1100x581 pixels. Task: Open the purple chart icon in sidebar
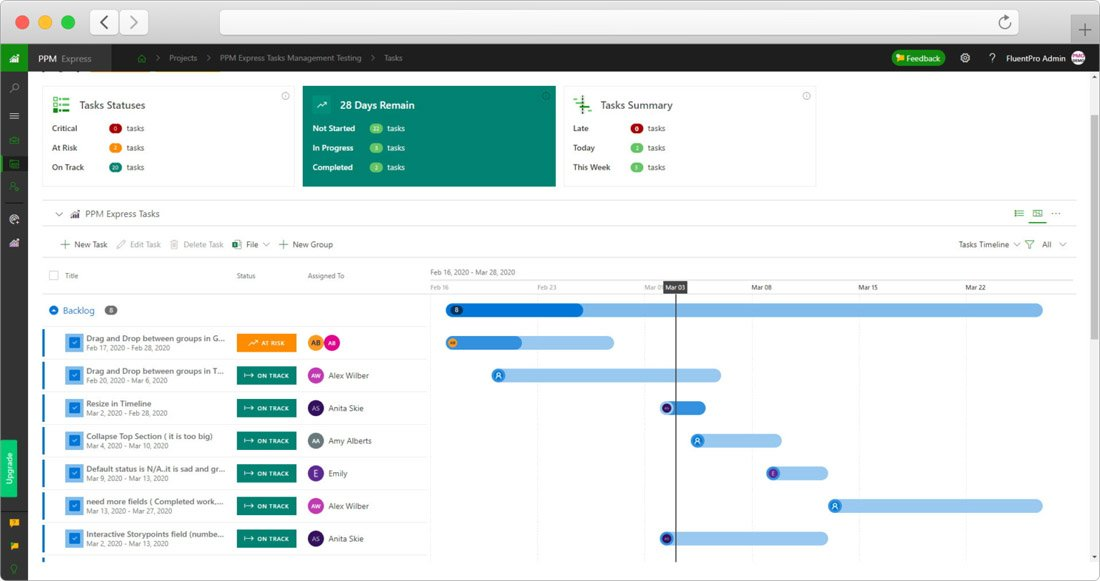(x=14, y=243)
